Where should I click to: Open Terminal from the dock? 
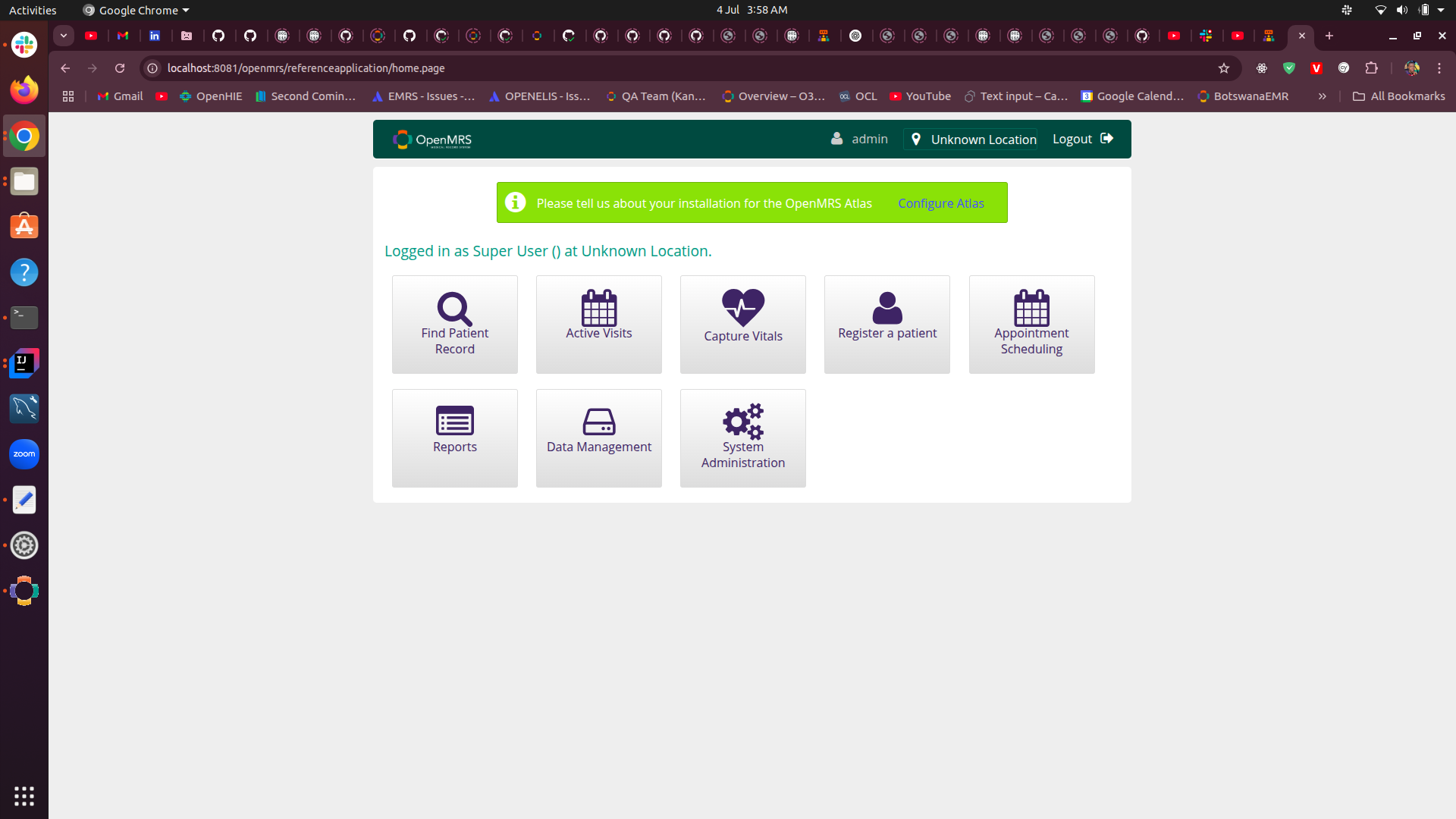24,318
